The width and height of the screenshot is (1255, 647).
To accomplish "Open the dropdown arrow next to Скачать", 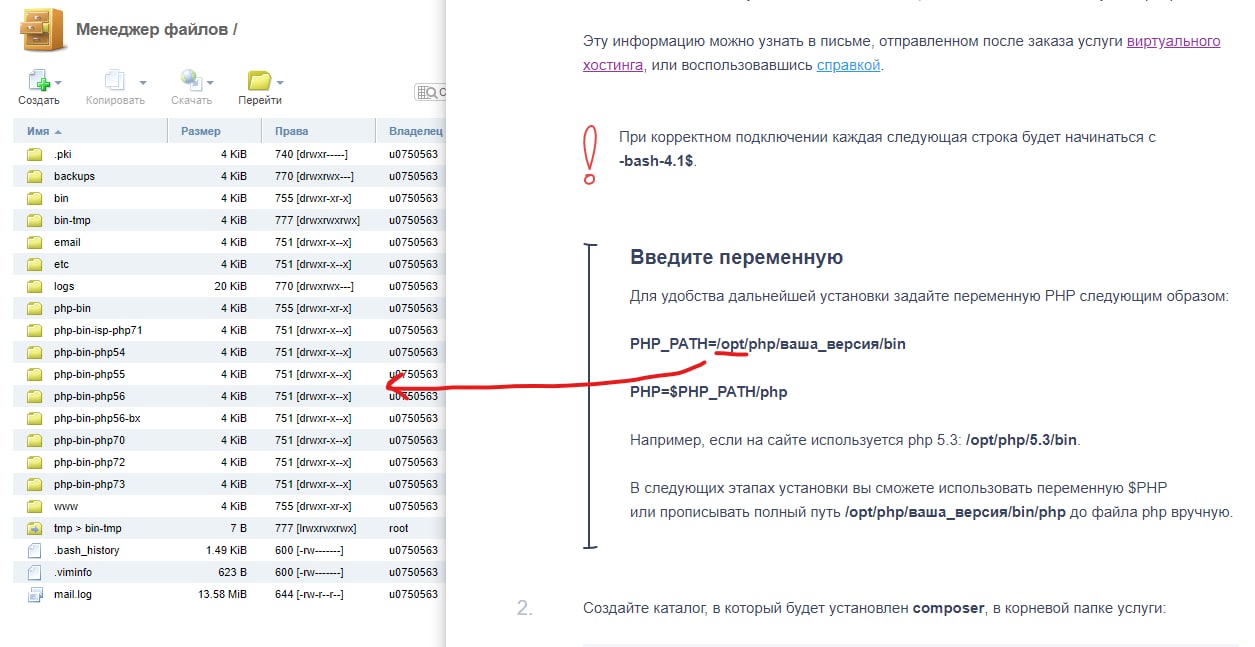I will point(208,83).
